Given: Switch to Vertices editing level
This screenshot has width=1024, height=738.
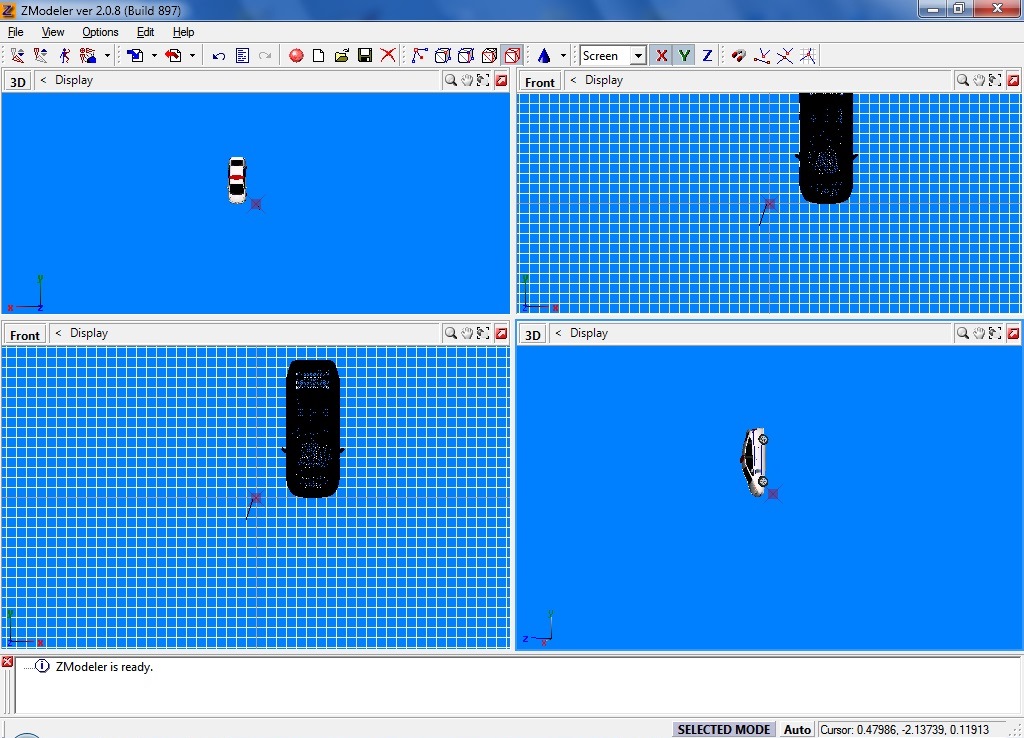Looking at the screenshot, I should point(419,56).
